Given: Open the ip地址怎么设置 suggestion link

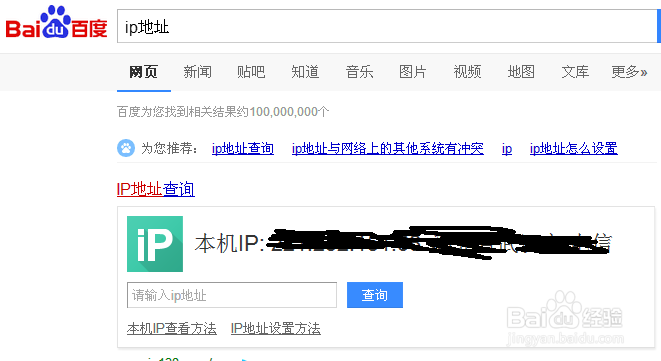Looking at the screenshot, I should point(574,148).
